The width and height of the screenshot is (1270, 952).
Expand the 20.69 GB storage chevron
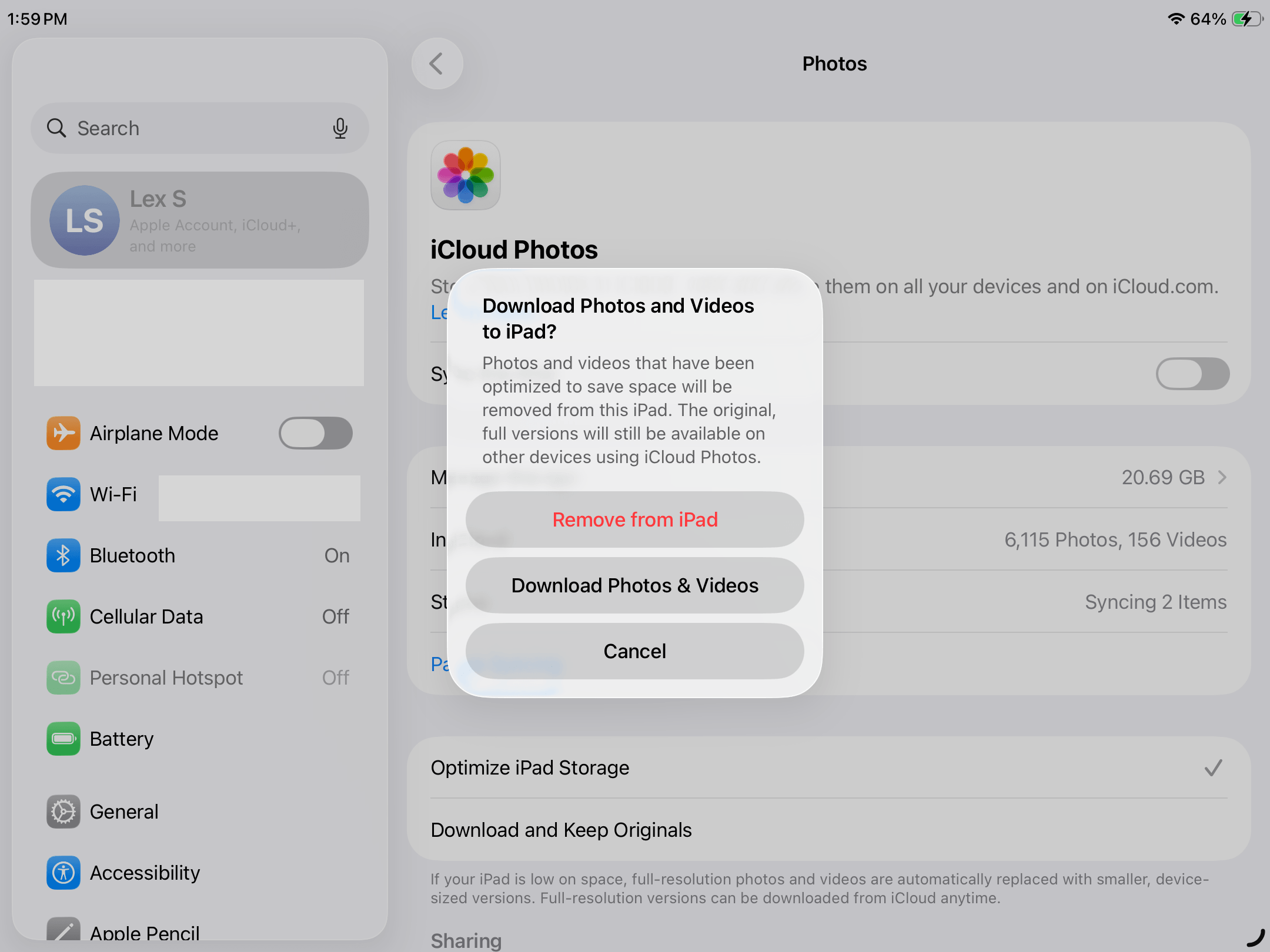click(x=1222, y=477)
